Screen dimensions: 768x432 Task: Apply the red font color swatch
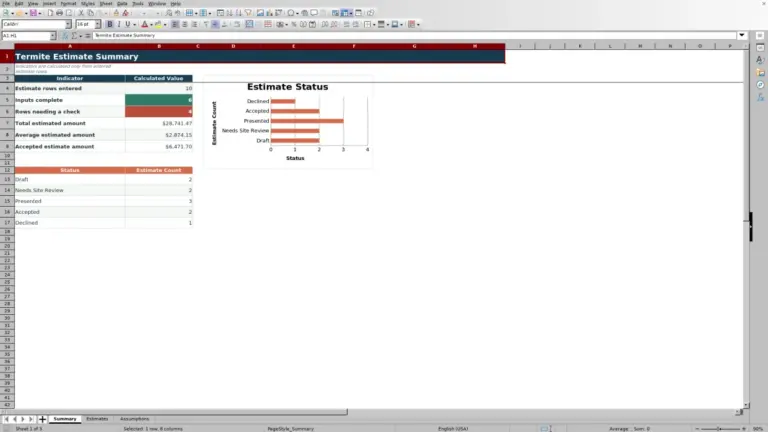tap(144, 24)
